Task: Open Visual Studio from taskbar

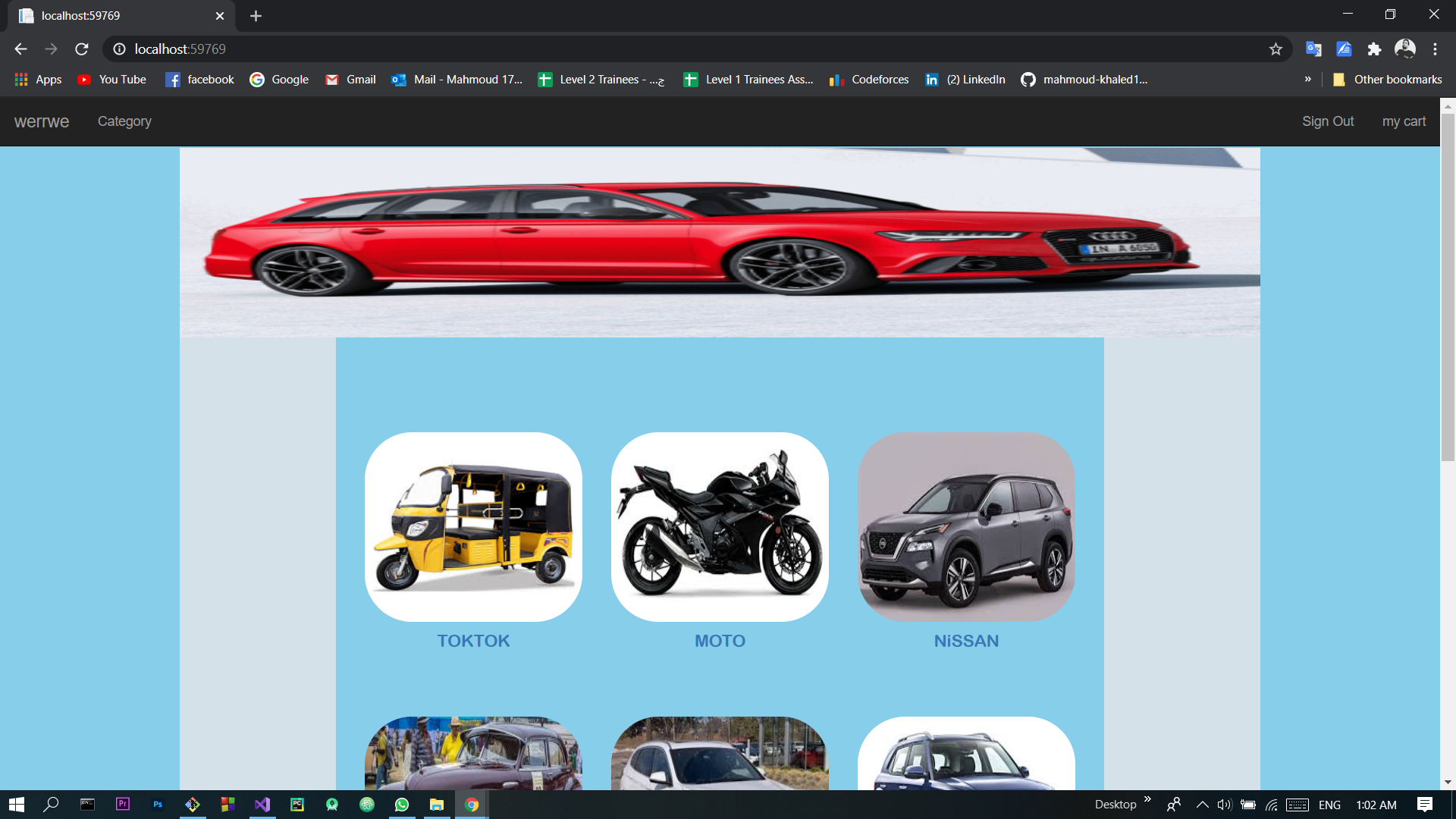Action: [x=262, y=805]
